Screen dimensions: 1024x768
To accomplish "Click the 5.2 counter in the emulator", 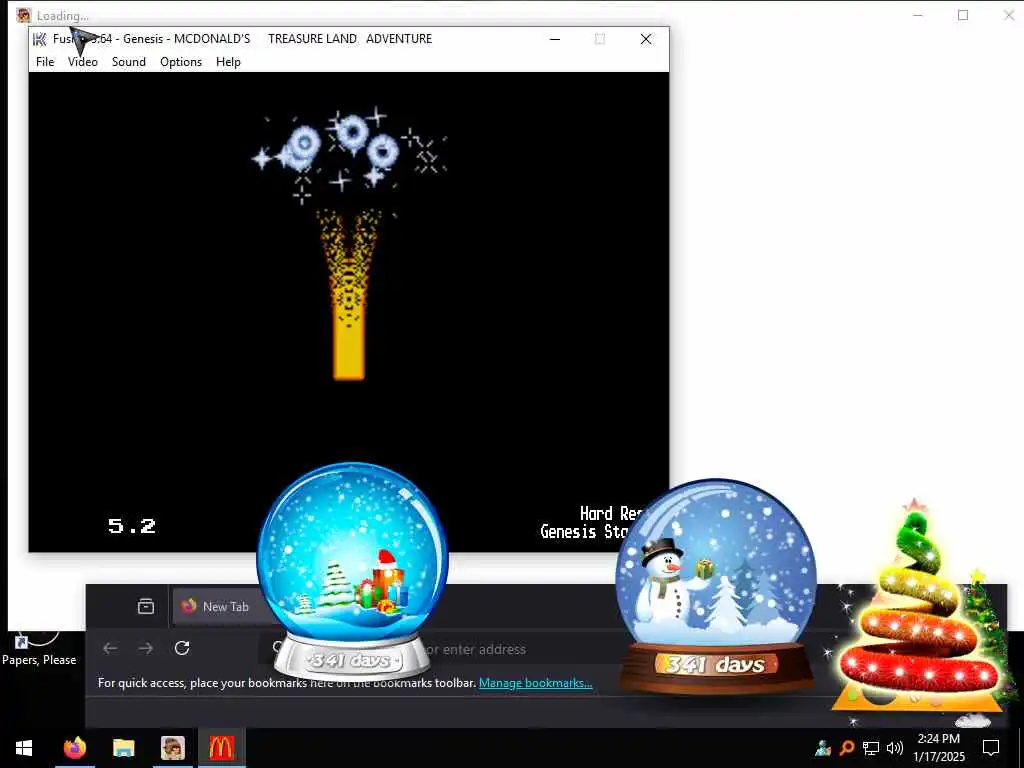I will pos(132,526).
